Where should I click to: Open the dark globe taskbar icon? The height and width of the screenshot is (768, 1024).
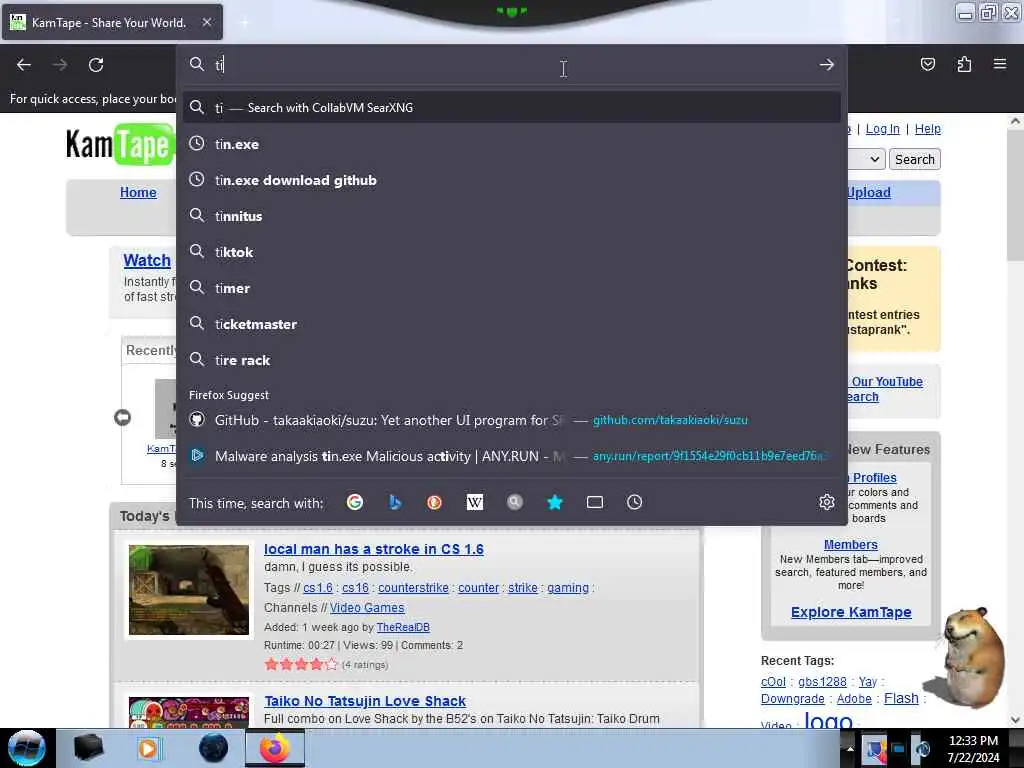(x=213, y=748)
